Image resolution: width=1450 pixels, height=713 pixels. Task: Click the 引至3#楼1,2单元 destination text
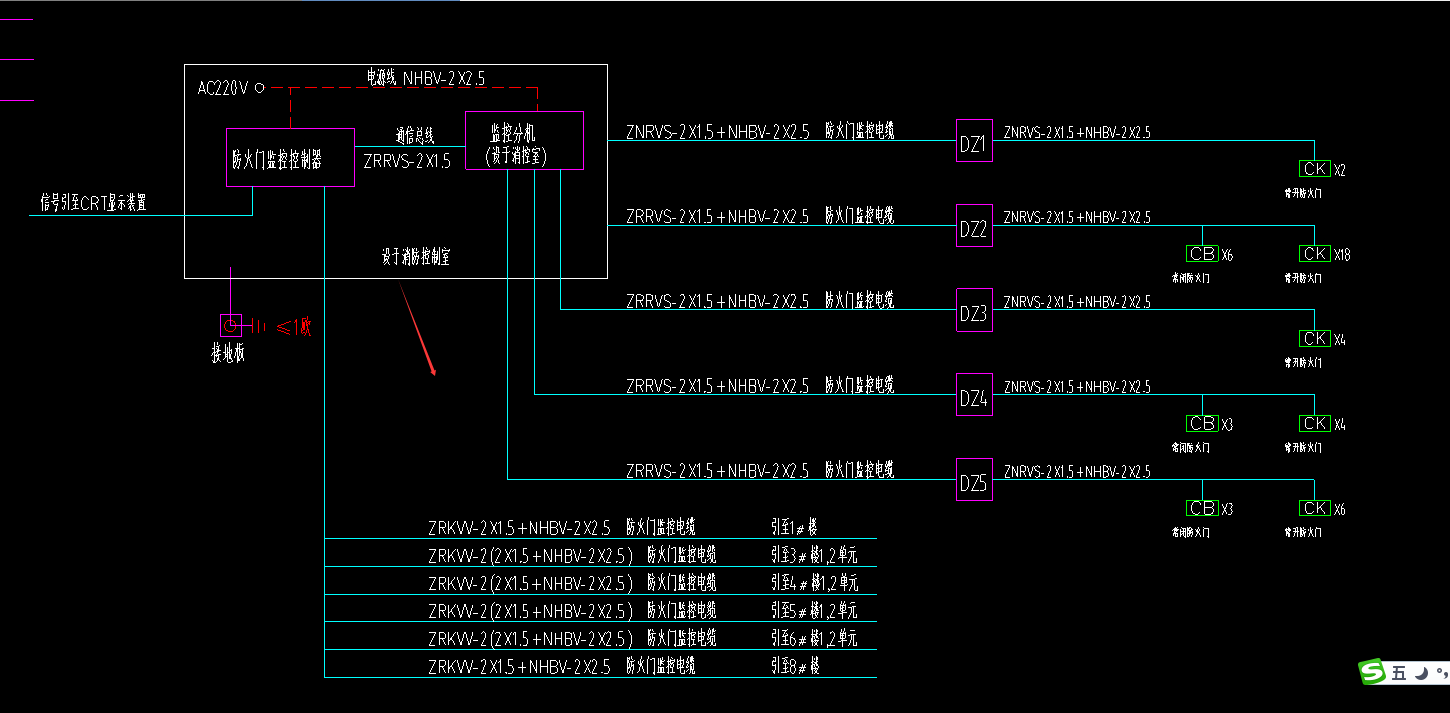(x=814, y=555)
